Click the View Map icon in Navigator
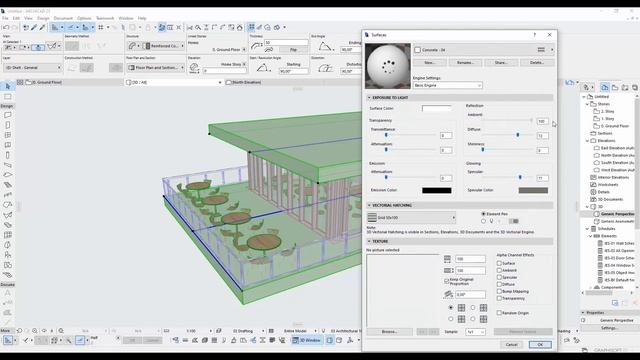Viewport: 640px width, 360px height. point(615,87)
